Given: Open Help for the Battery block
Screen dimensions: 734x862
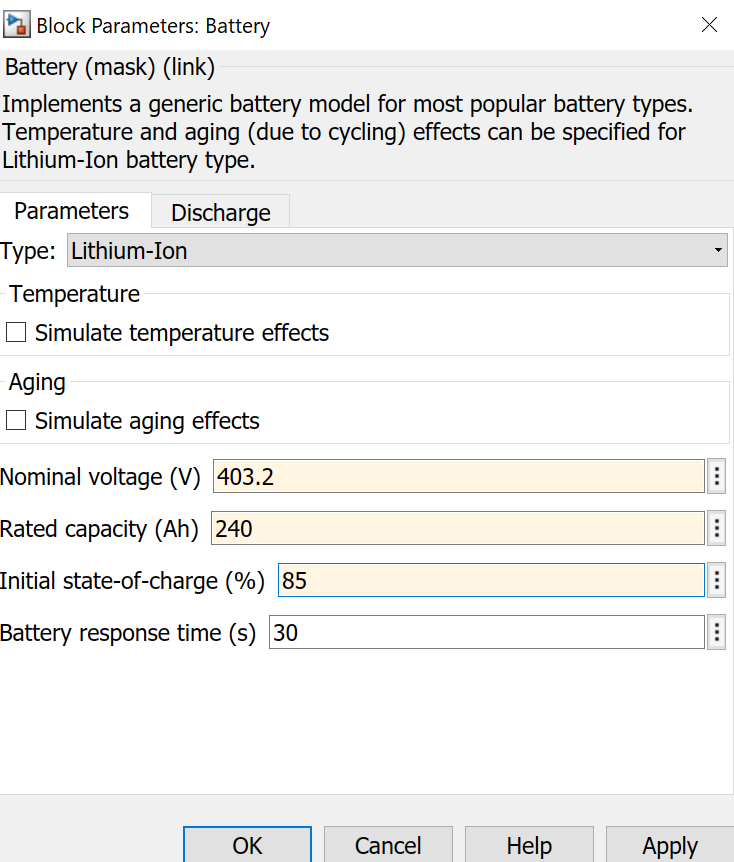Looking at the screenshot, I should click(x=529, y=846).
